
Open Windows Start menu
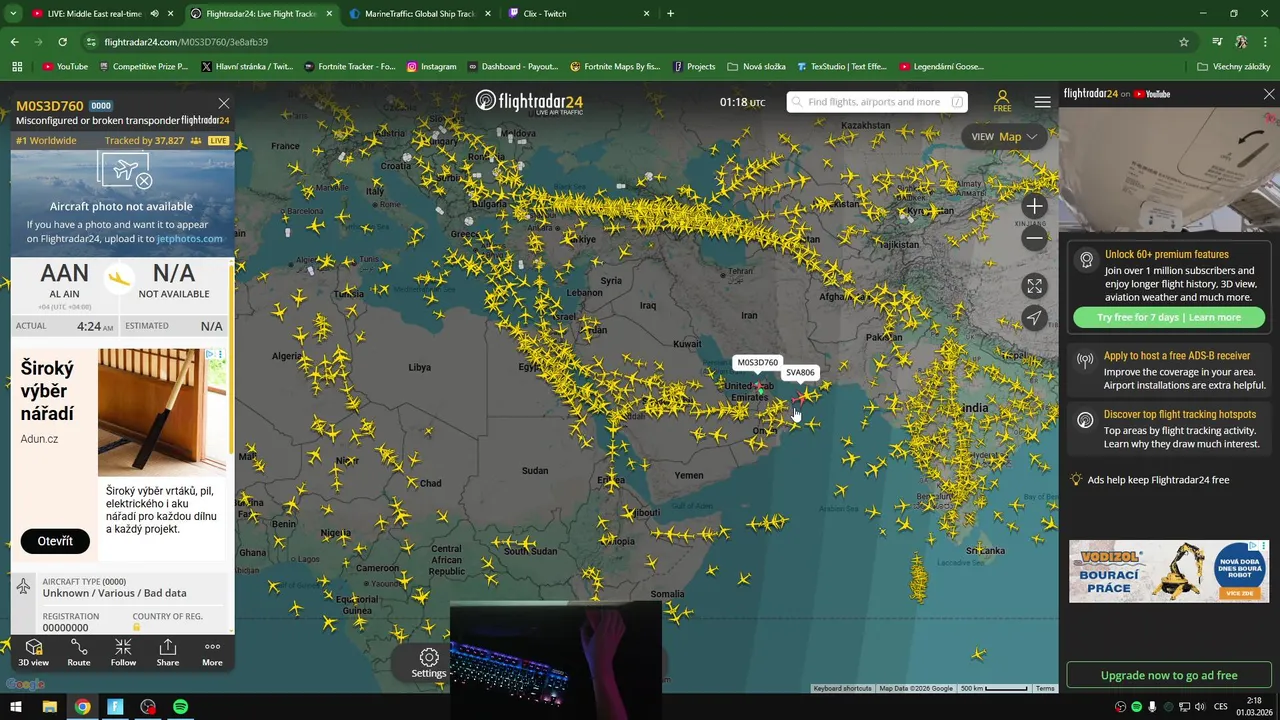(16, 707)
